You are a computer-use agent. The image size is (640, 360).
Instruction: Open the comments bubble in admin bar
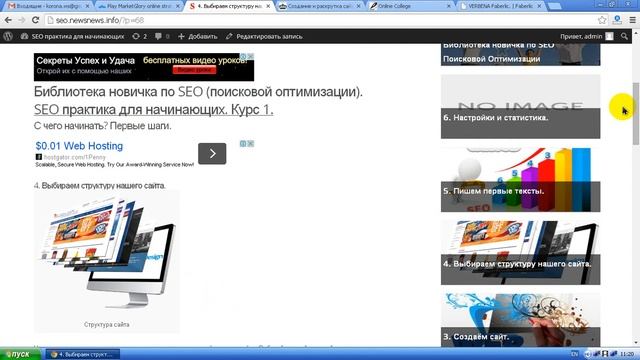pos(162,36)
